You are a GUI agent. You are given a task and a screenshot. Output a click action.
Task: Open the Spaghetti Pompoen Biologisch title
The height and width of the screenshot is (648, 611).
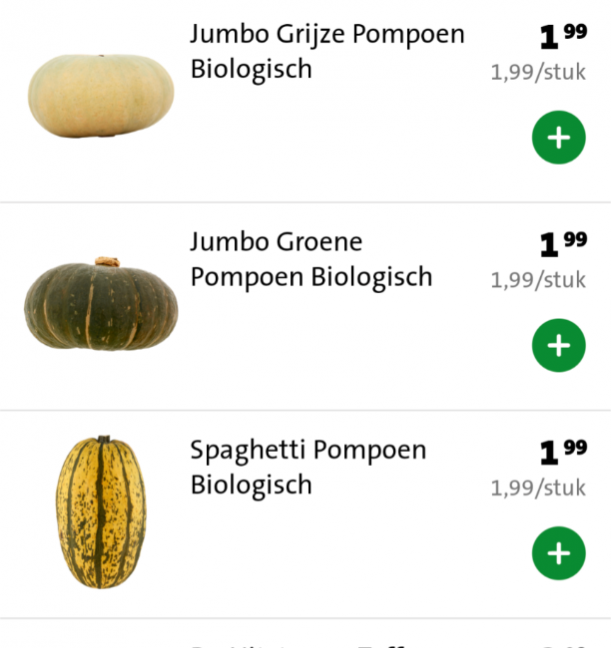coord(308,467)
